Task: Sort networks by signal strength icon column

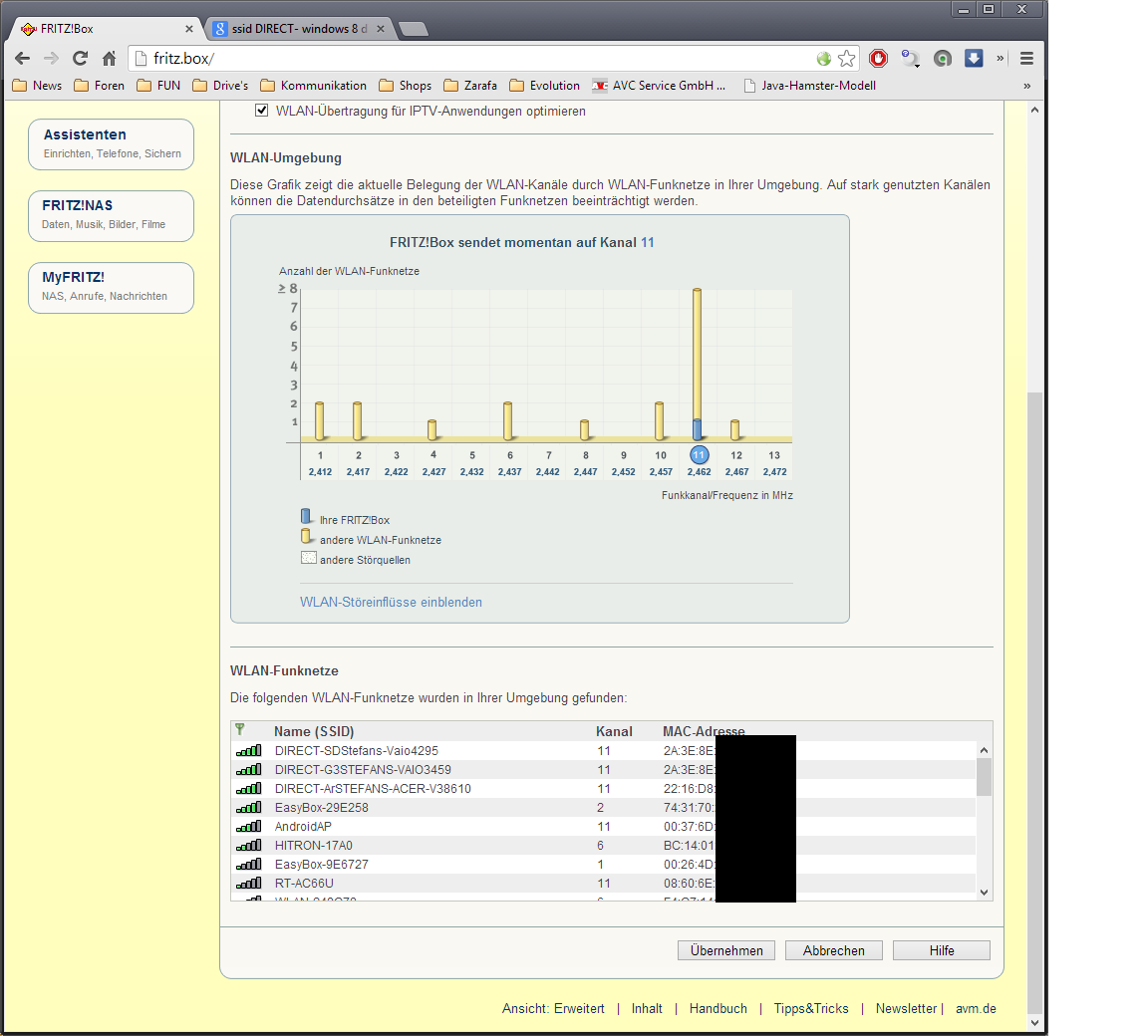Action: [x=239, y=730]
